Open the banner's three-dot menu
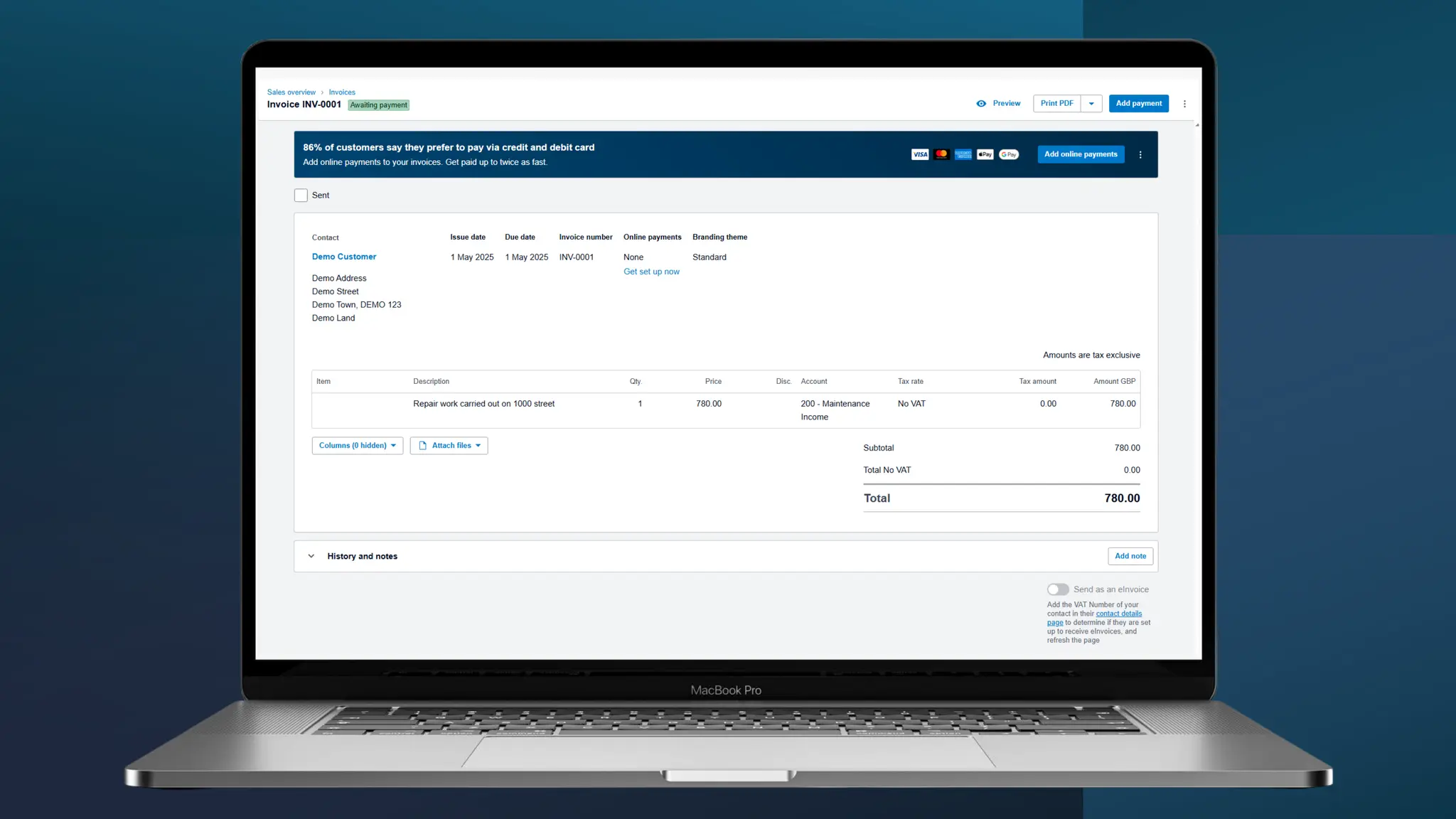The width and height of the screenshot is (1456, 819). [1140, 155]
